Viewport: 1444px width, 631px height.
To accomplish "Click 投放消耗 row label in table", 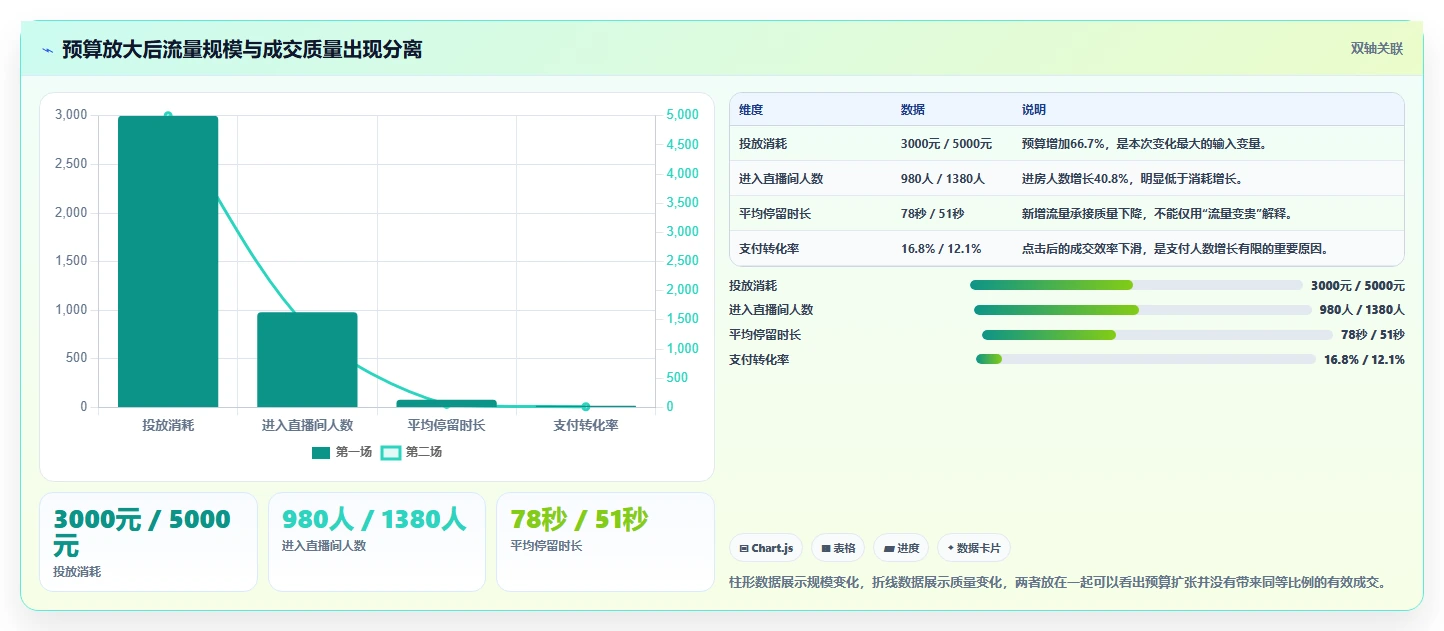I will [x=763, y=144].
